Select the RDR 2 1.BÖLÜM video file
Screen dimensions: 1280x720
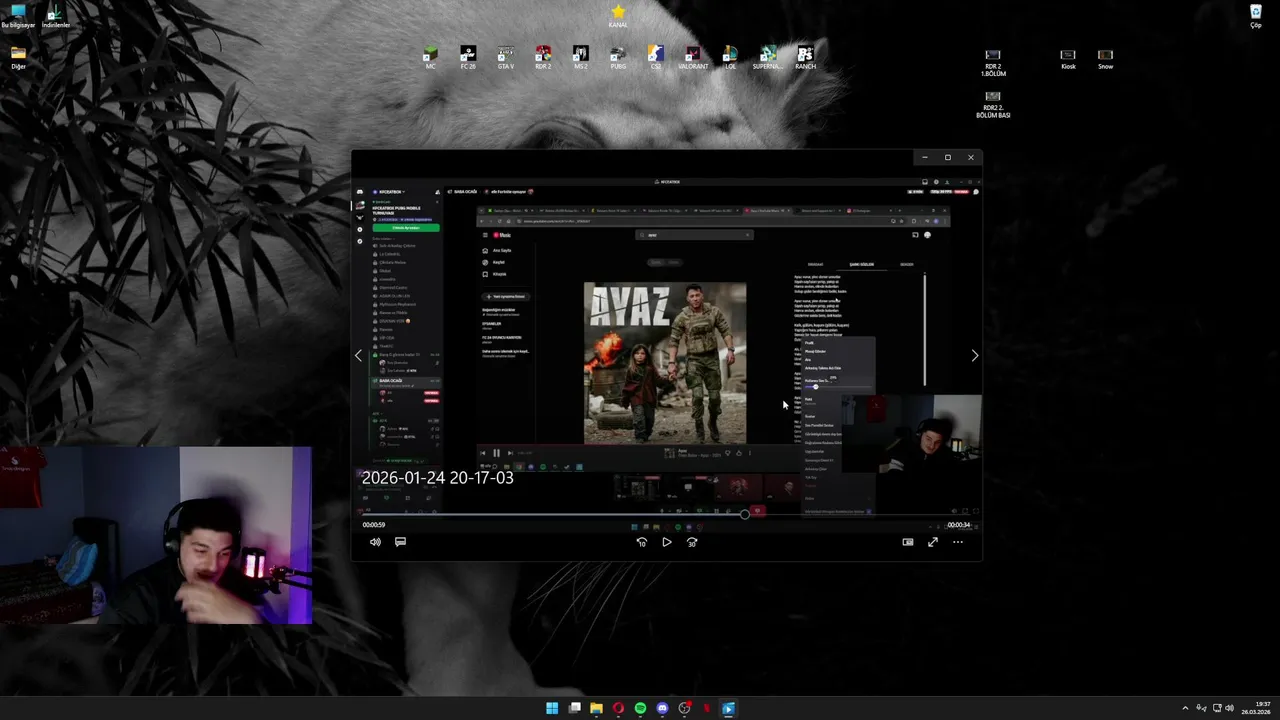[x=993, y=62]
